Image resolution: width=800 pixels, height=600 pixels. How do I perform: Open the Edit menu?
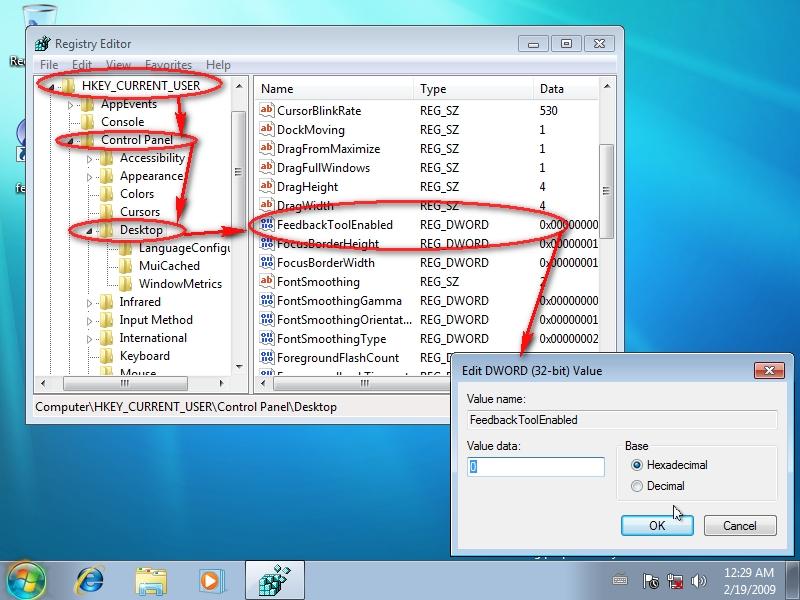(82, 64)
